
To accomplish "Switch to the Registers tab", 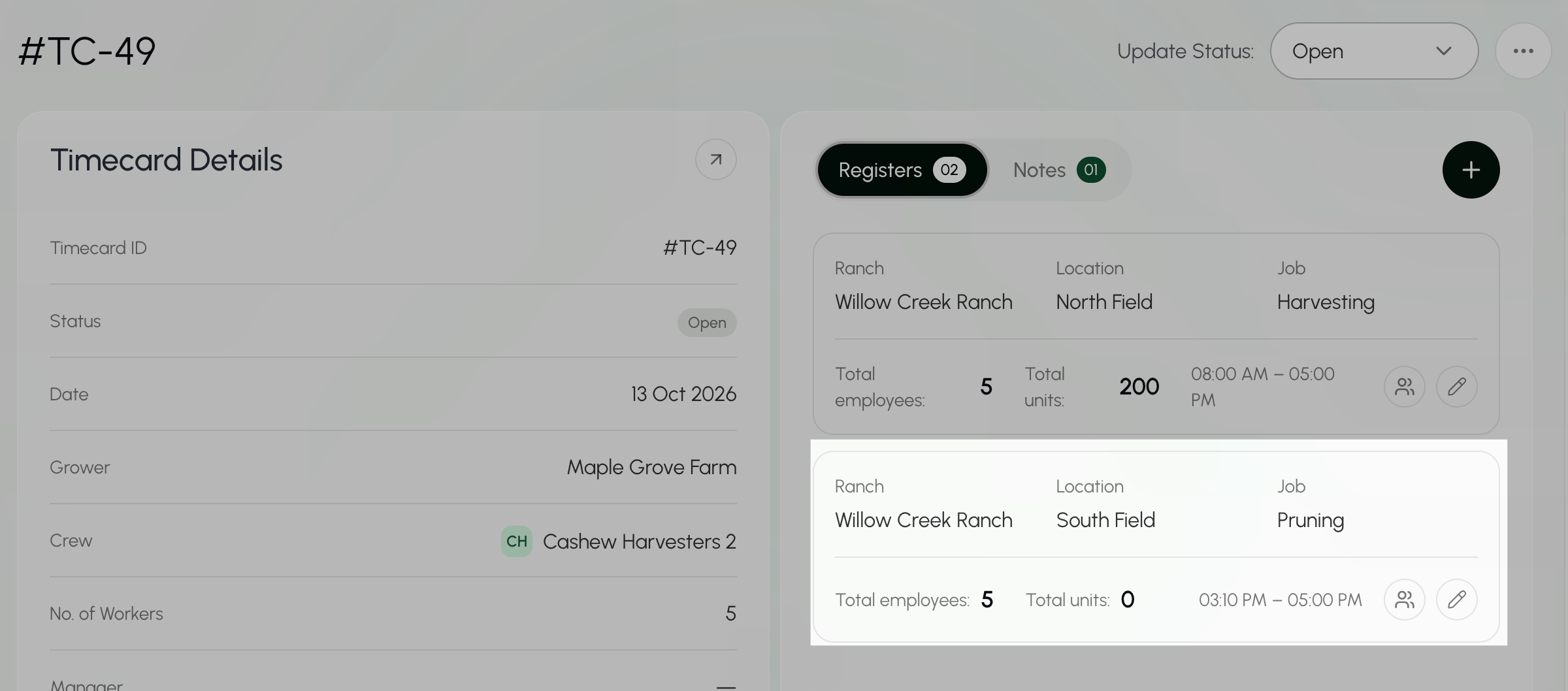I will point(902,170).
